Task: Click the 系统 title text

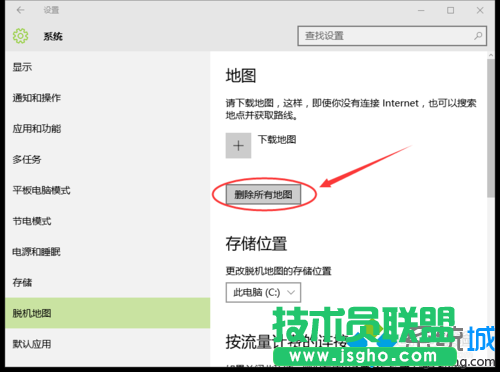Action: point(53,36)
